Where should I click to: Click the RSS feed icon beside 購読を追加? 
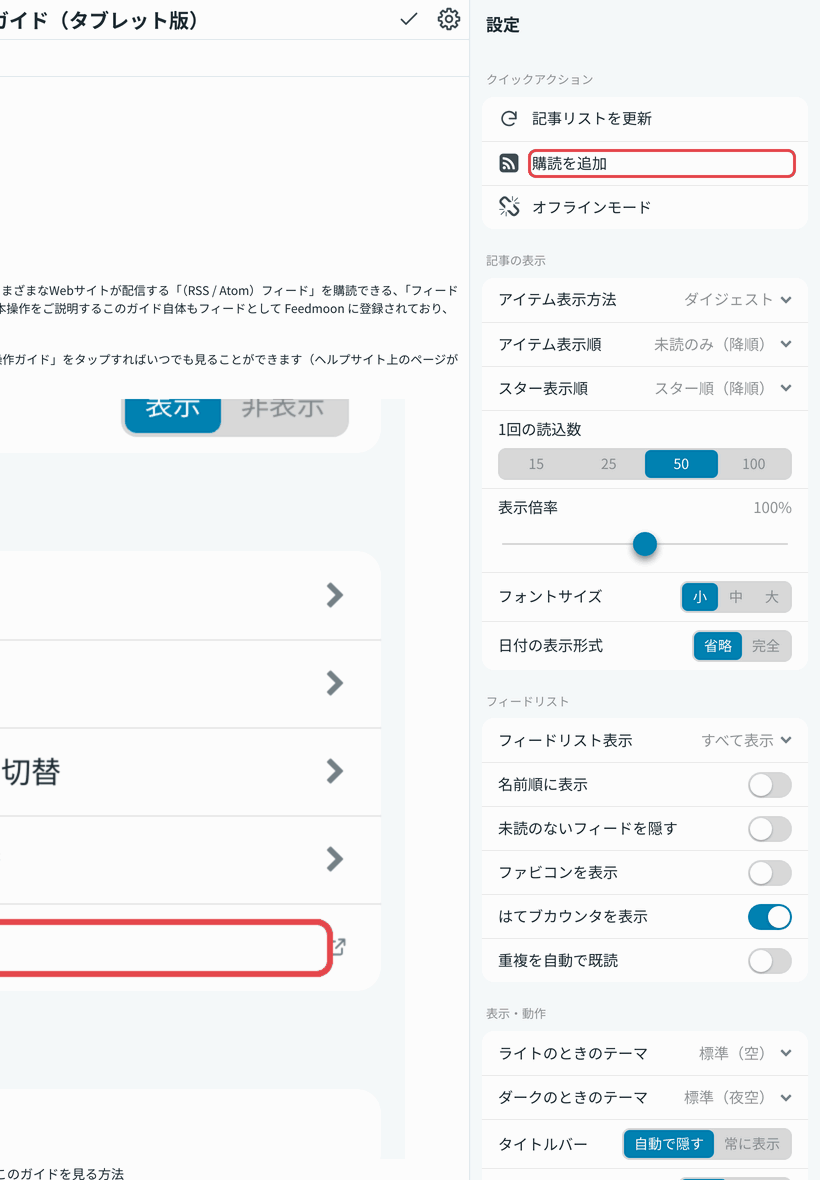click(509, 163)
